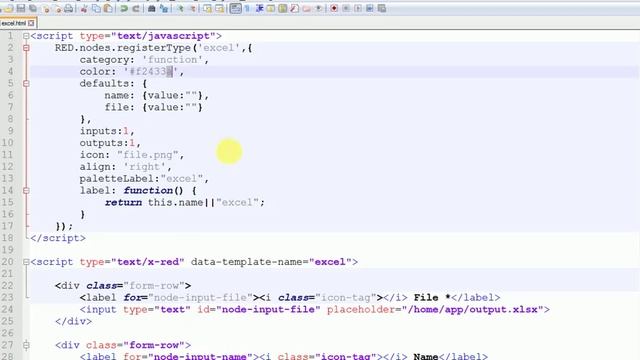Save the current recorded macro
The width and height of the screenshot is (640, 360).
pos(382,8)
